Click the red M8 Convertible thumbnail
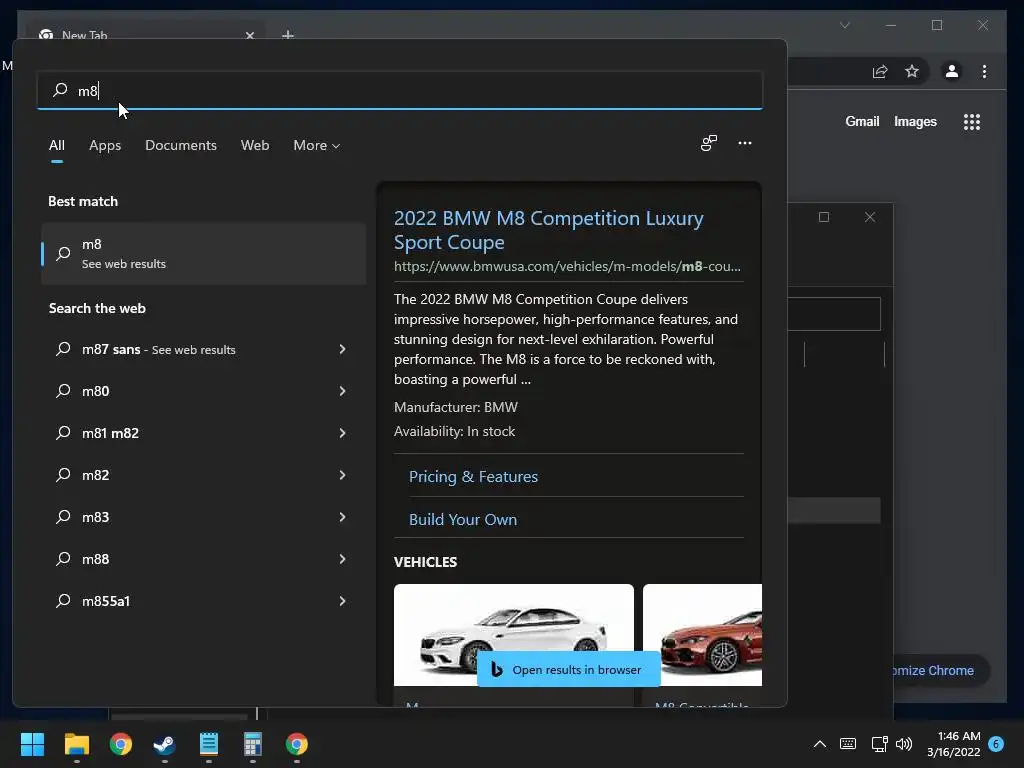 pyautogui.click(x=702, y=635)
